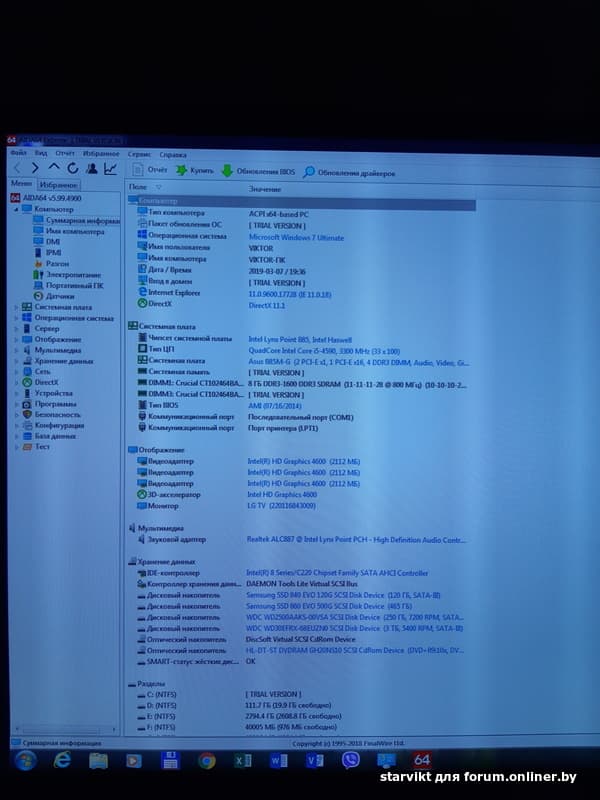Open the Избранное menu in menu bar

point(101,154)
